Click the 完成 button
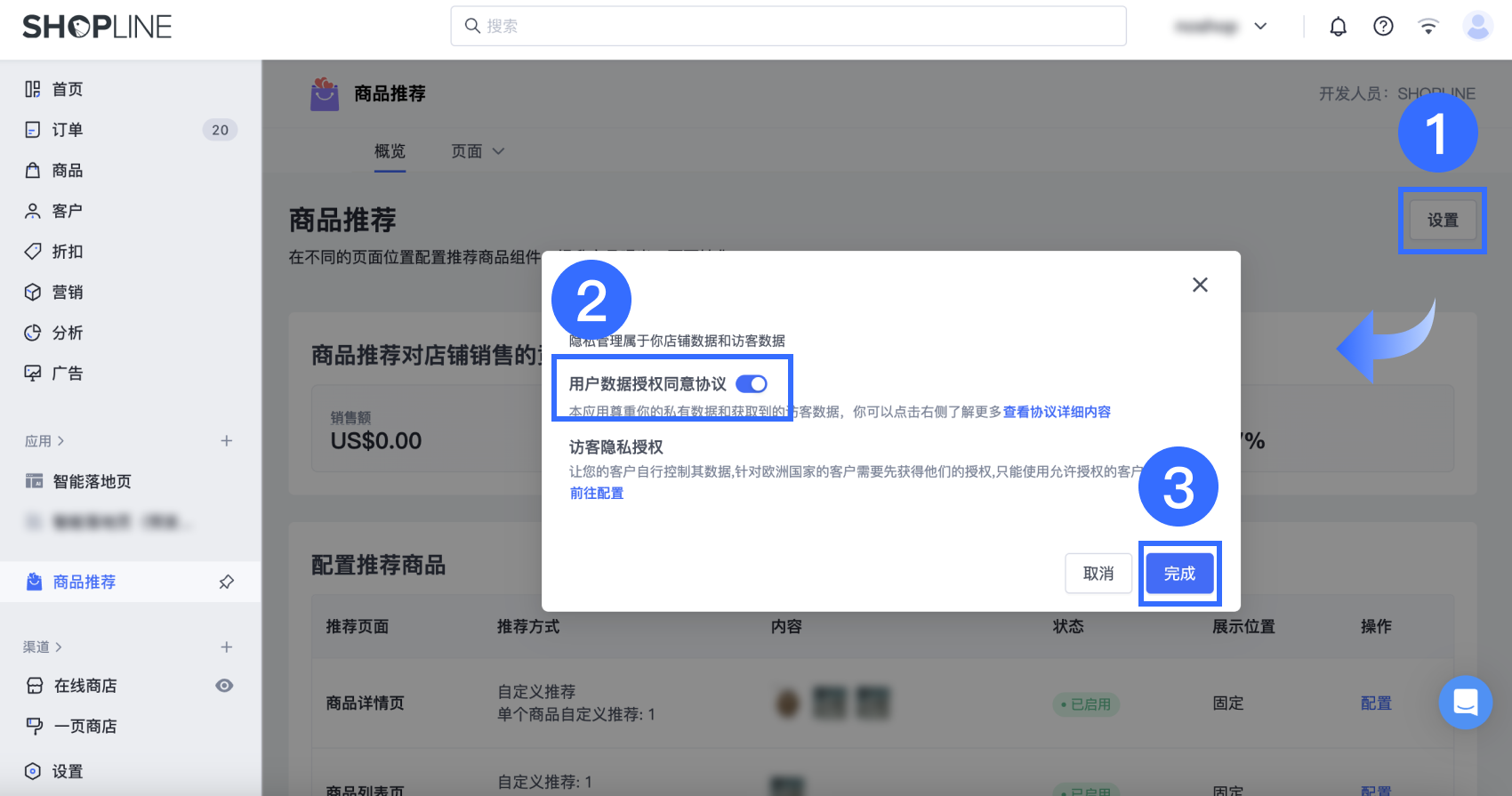 click(x=1179, y=574)
